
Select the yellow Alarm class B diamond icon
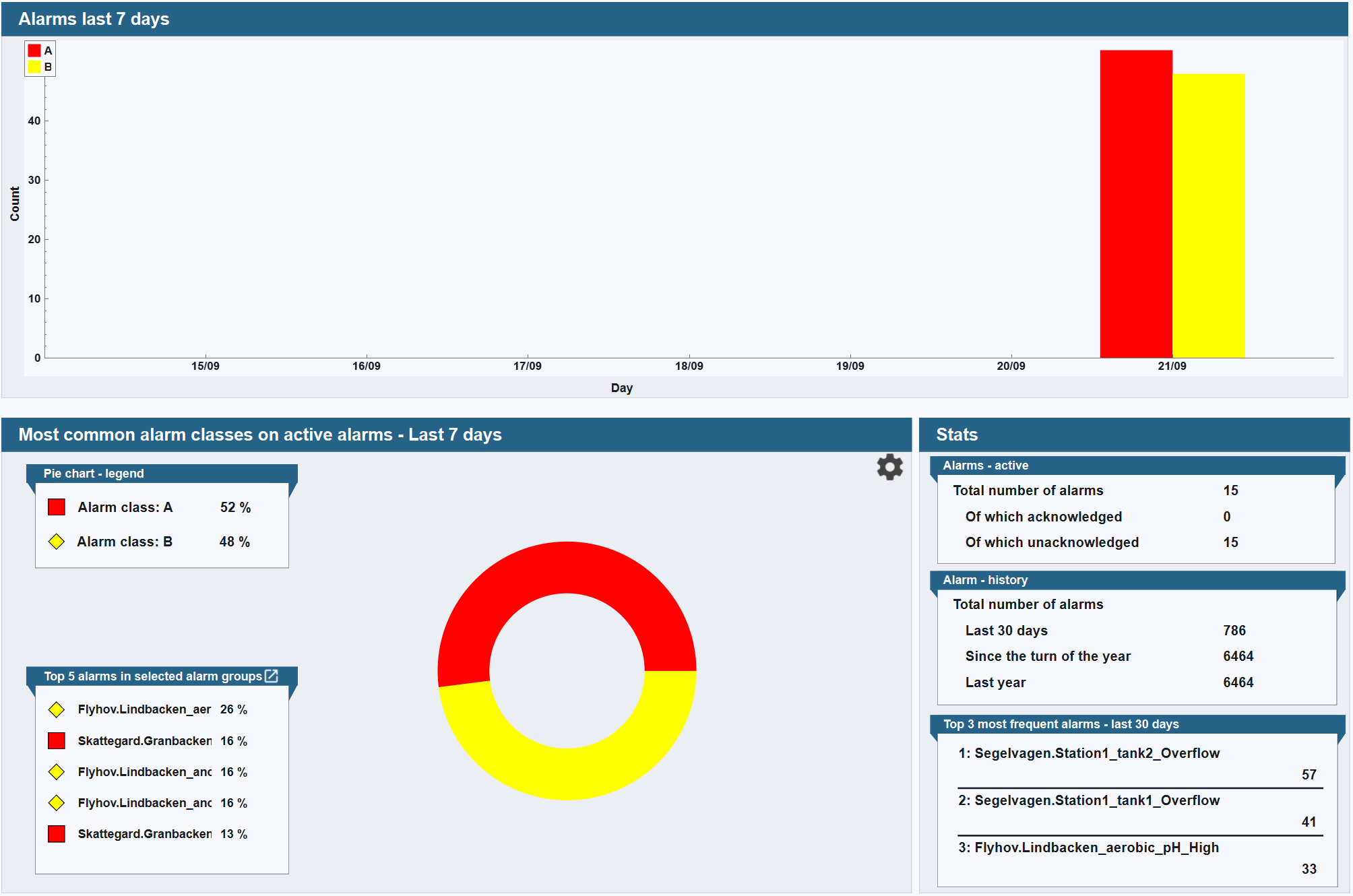tap(57, 542)
